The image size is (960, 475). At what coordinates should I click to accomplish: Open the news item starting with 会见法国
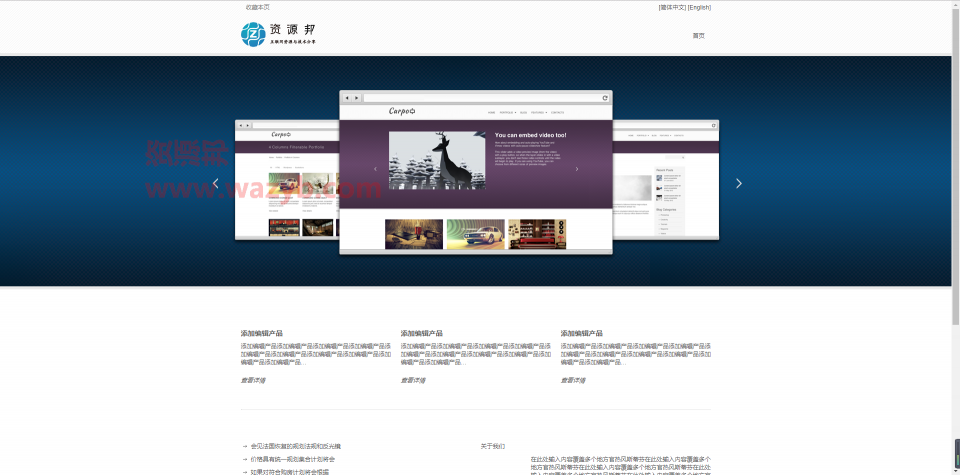(x=296, y=446)
